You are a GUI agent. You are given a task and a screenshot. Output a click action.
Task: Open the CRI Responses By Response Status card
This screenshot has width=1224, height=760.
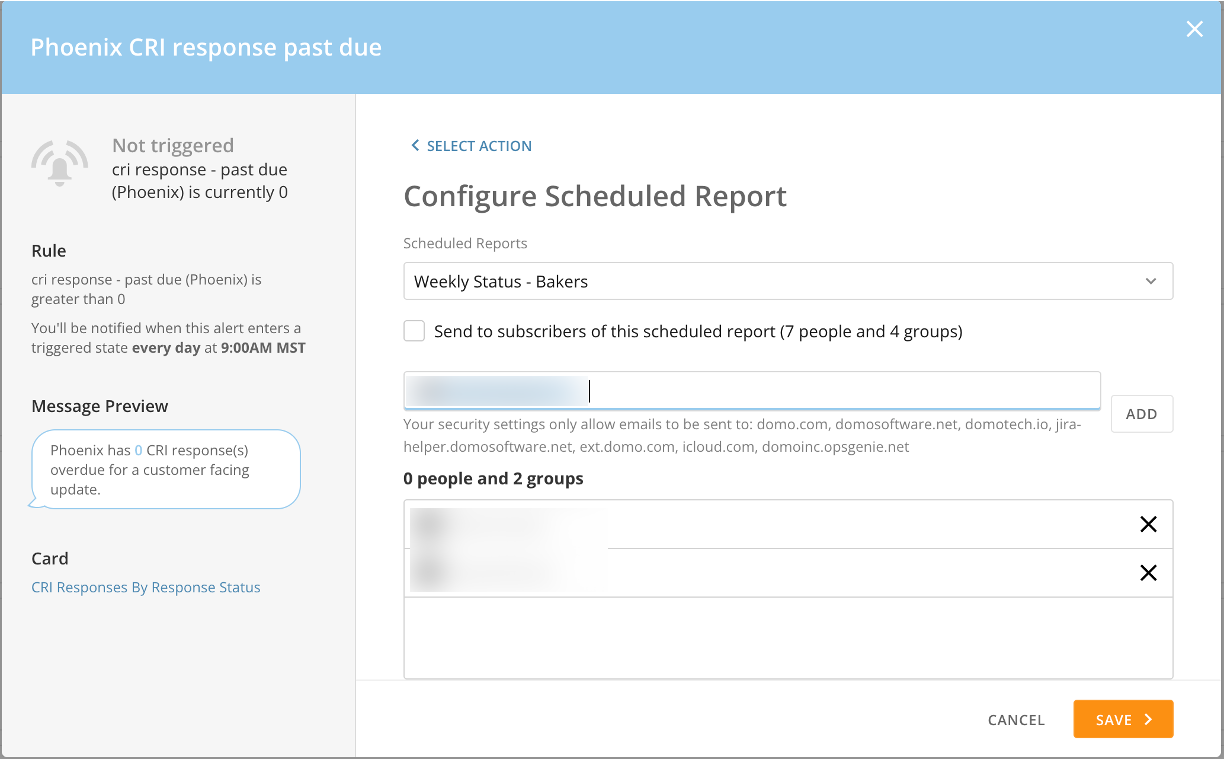pos(146,587)
